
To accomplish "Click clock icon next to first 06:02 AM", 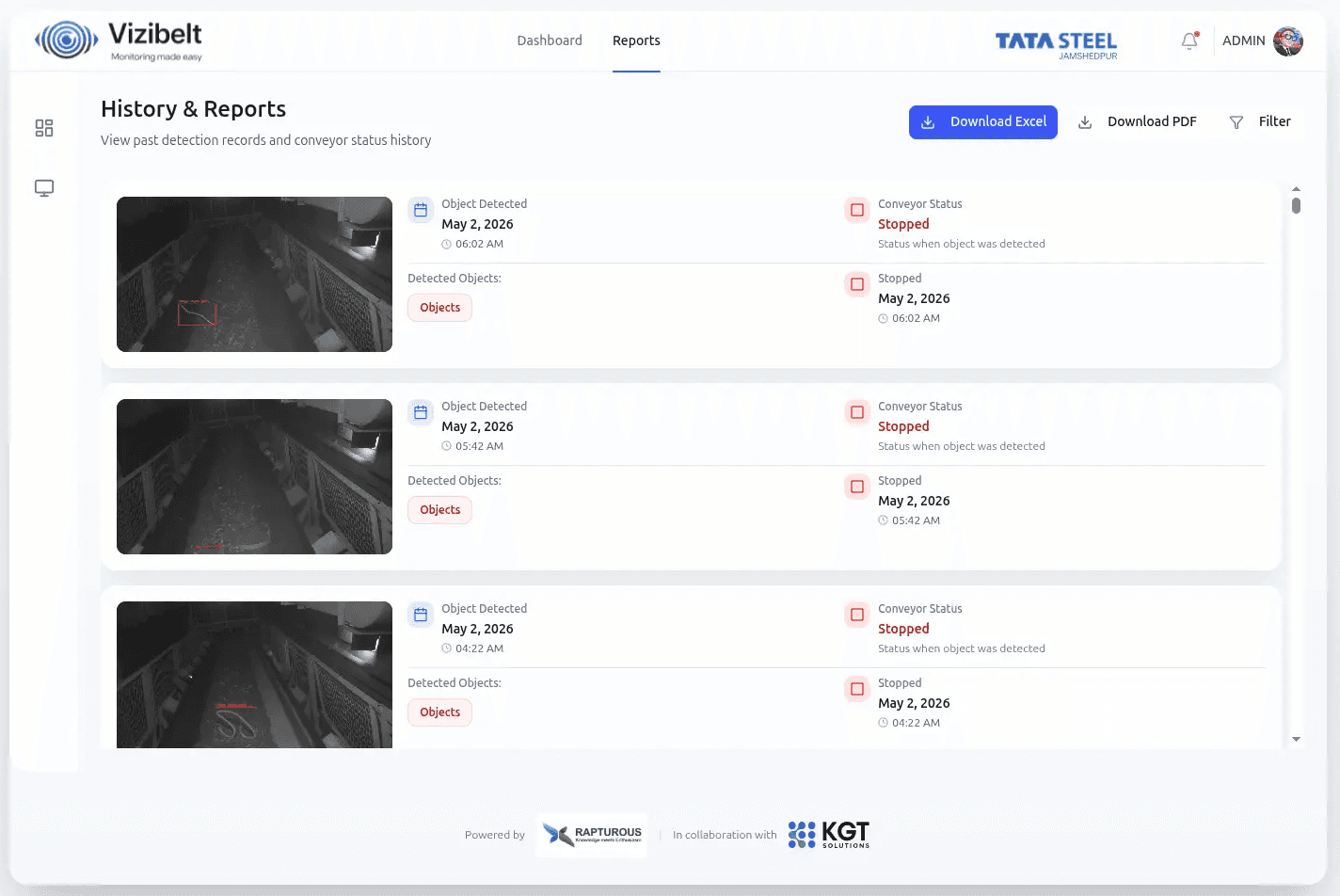I will 447,245.
